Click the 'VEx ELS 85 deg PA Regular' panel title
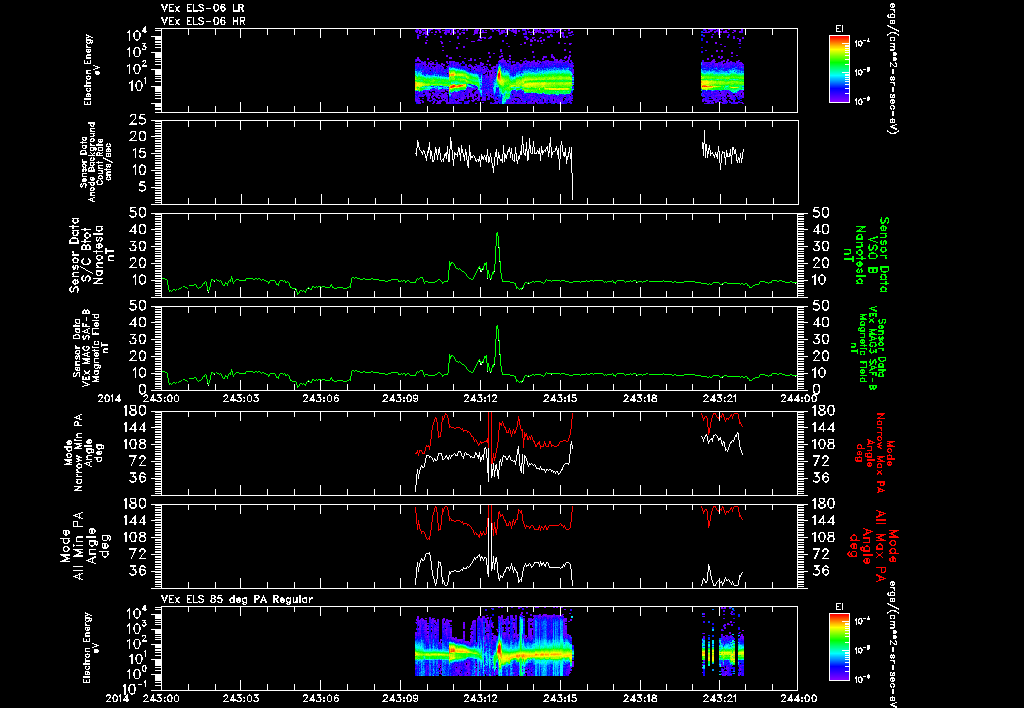1024x708 pixels. pos(237,599)
